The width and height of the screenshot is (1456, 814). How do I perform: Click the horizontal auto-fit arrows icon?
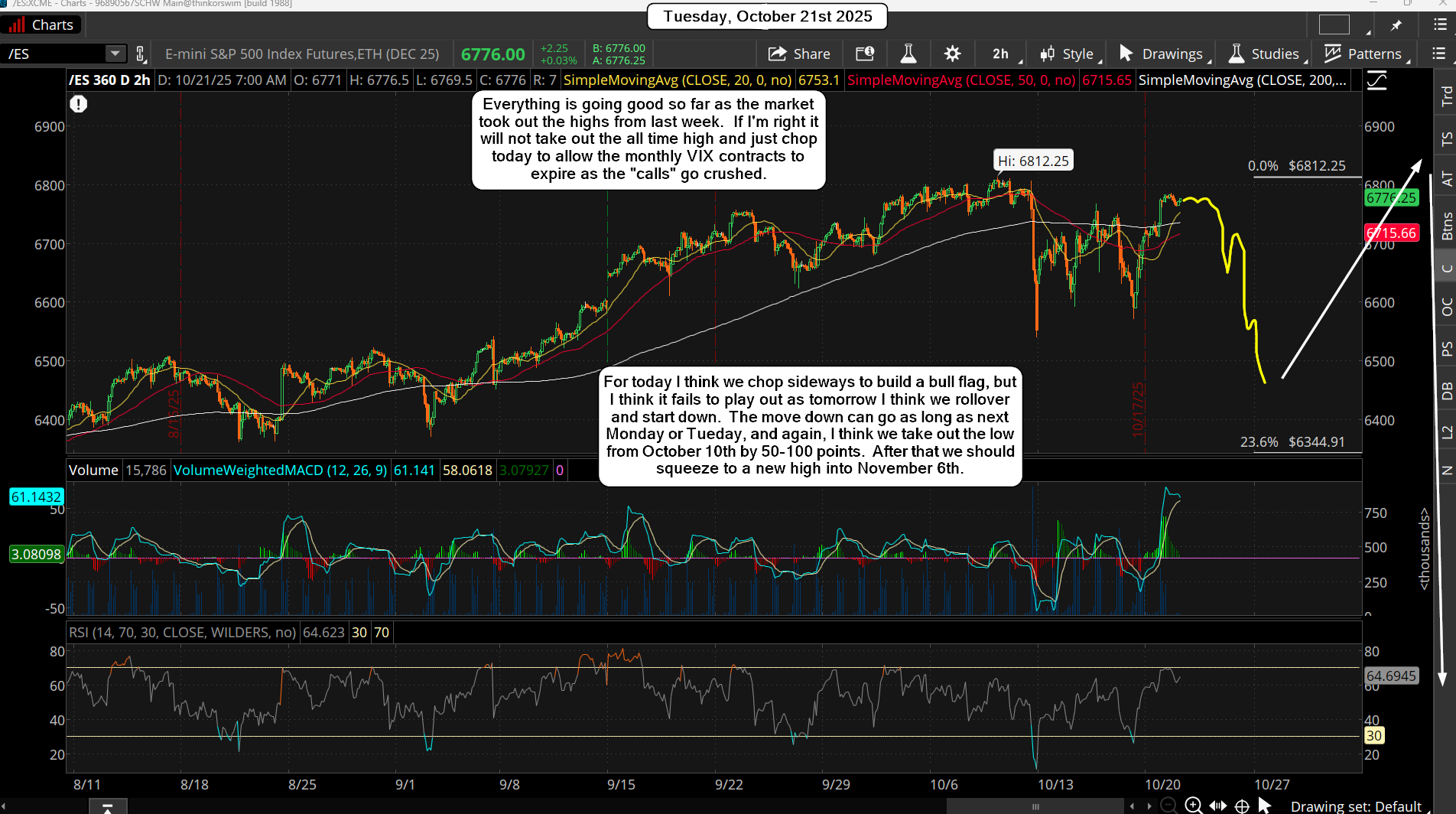tap(1218, 806)
